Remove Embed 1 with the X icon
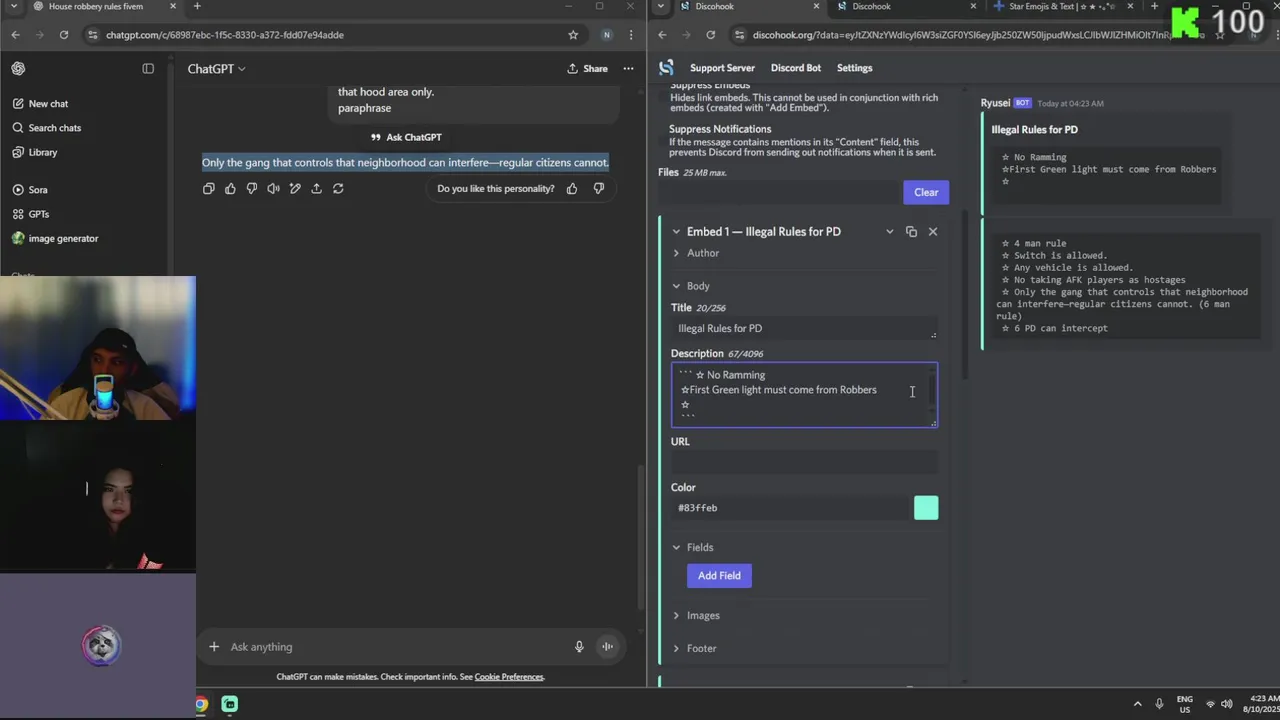 933,232
